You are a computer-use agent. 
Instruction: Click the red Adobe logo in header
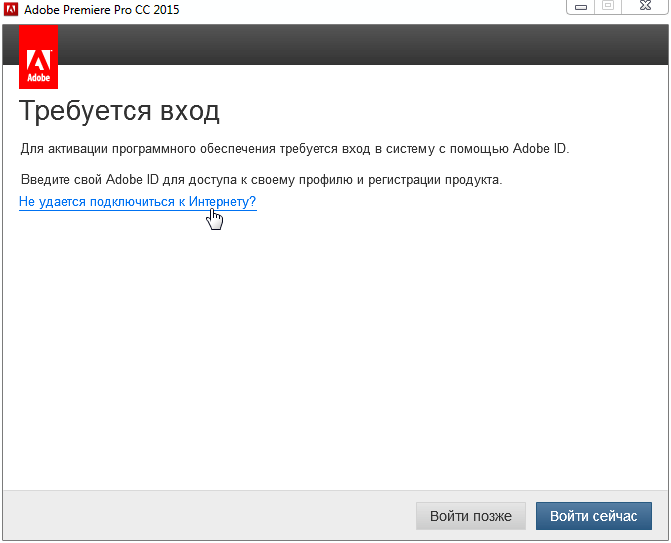point(39,57)
